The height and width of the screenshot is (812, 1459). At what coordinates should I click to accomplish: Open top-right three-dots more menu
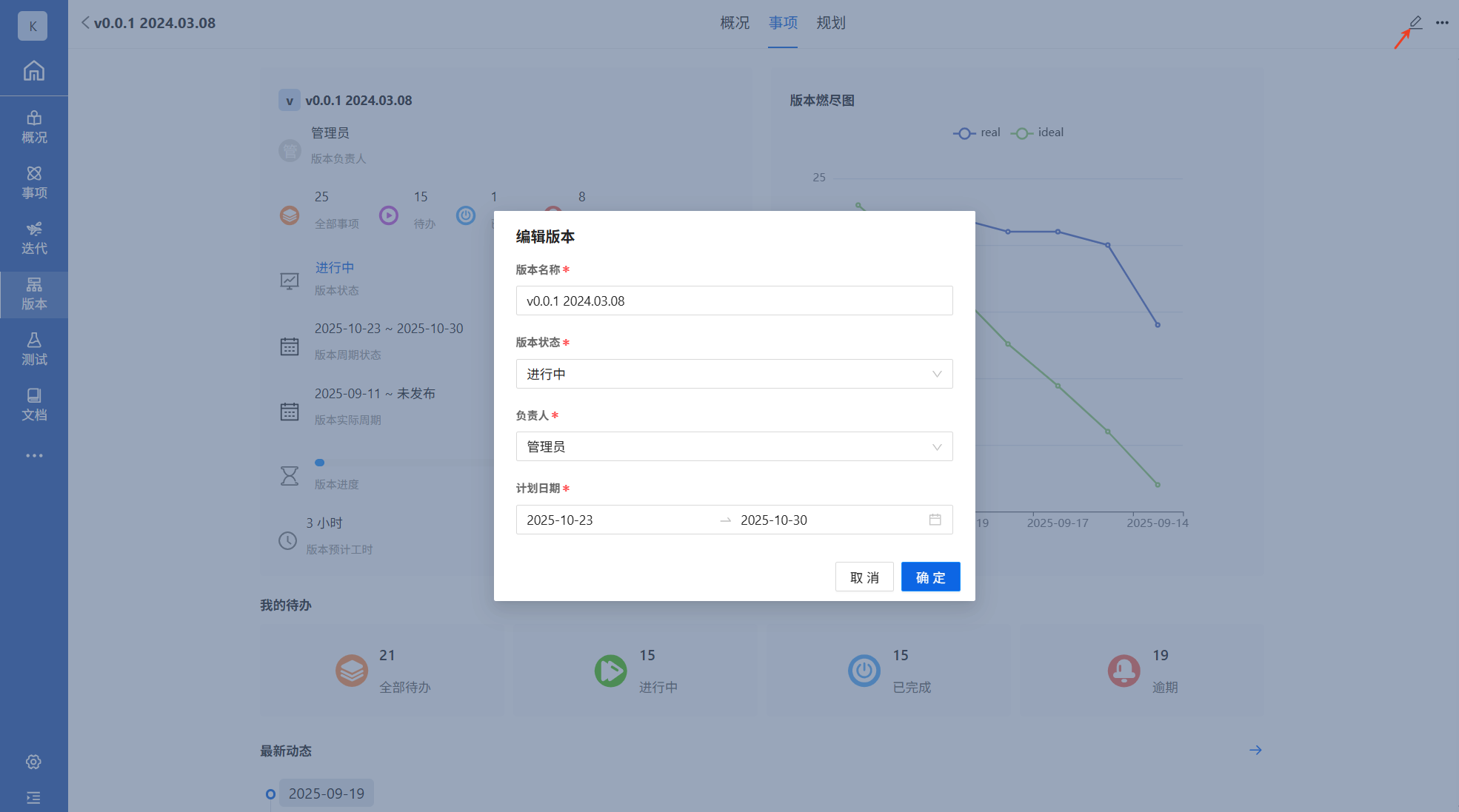(1442, 22)
